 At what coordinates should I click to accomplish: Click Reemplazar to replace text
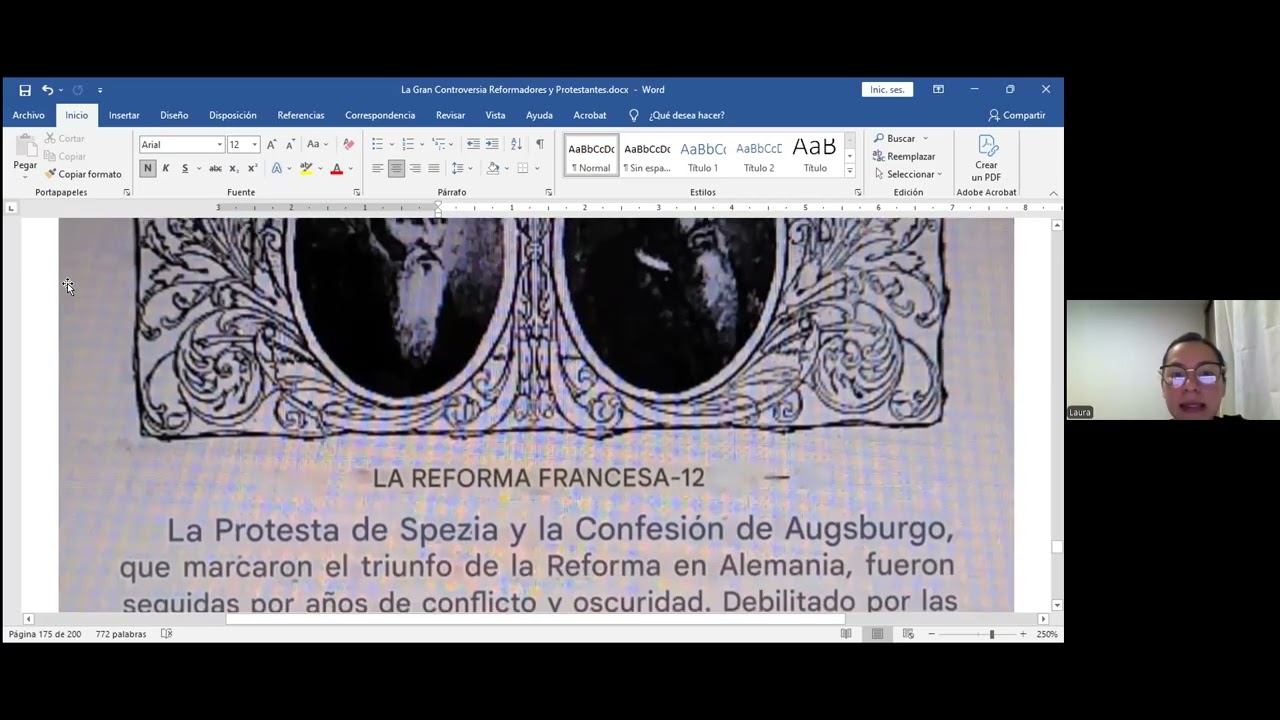(904, 156)
